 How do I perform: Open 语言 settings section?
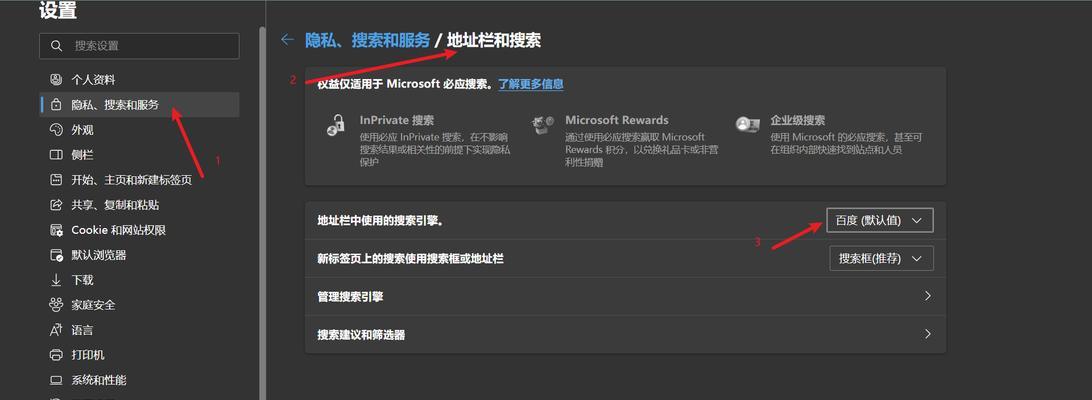click(x=140, y=330)
